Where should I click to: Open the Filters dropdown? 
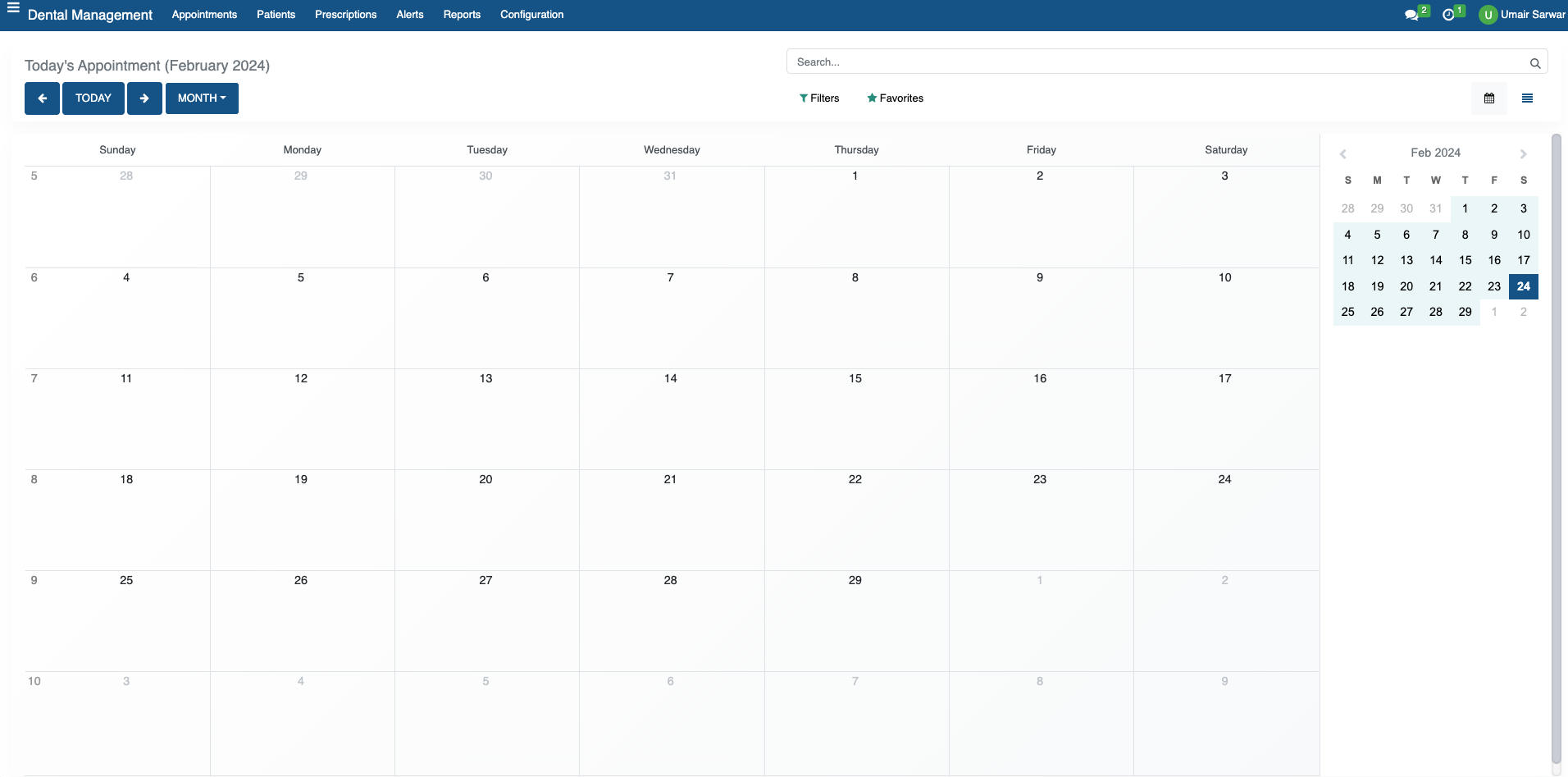(x=819, y=98)
